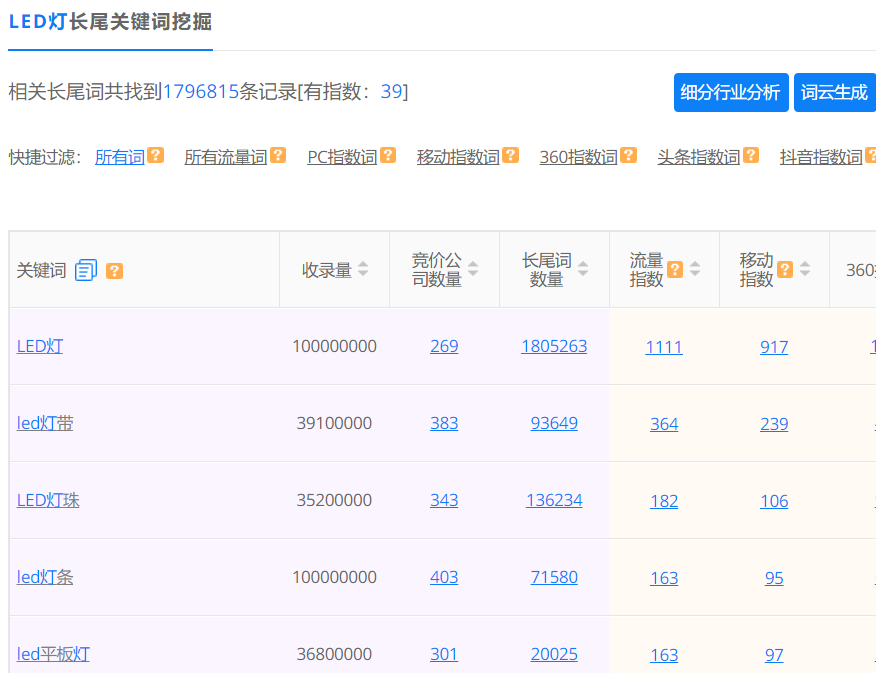This screenshot has width=876, height=673.
Task: Click the copy icon beside 关键词 header
Action: [x=86, y=269]
